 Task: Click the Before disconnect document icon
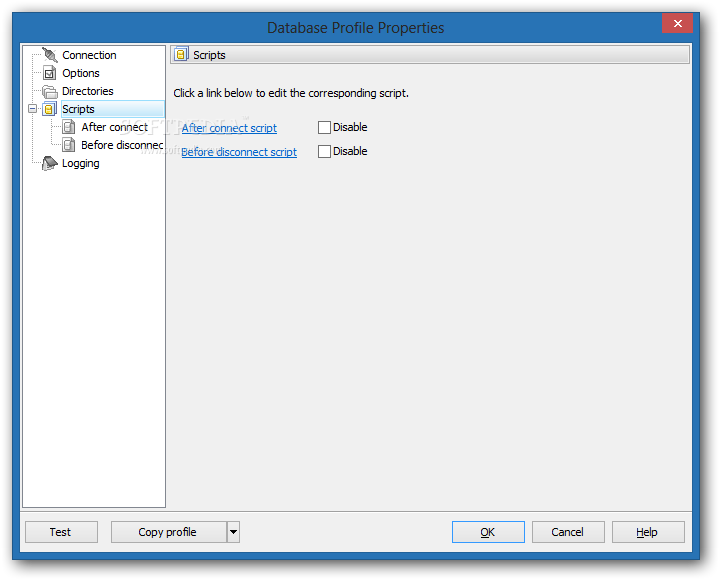(69, 145)
